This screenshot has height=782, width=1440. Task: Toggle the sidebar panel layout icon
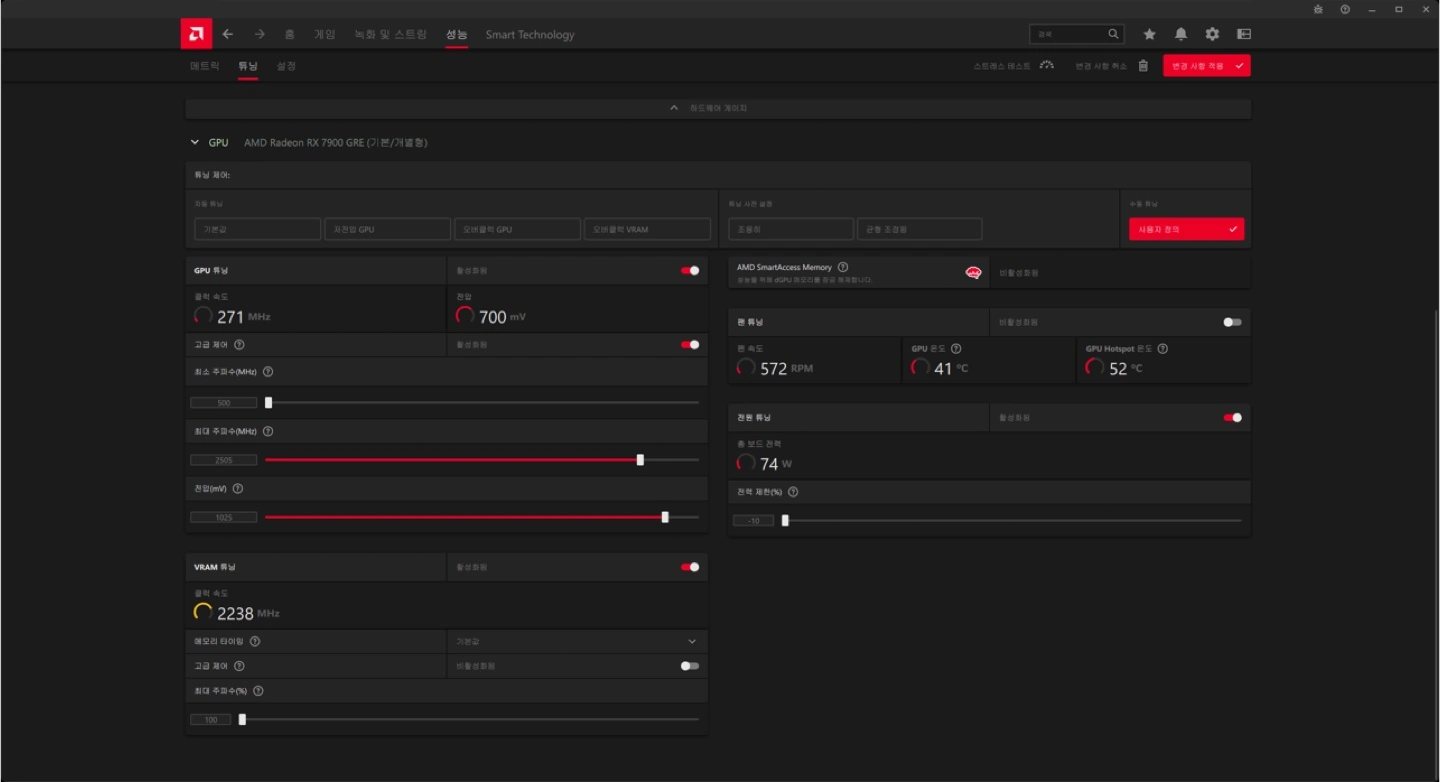click(x=1244, y=34)
